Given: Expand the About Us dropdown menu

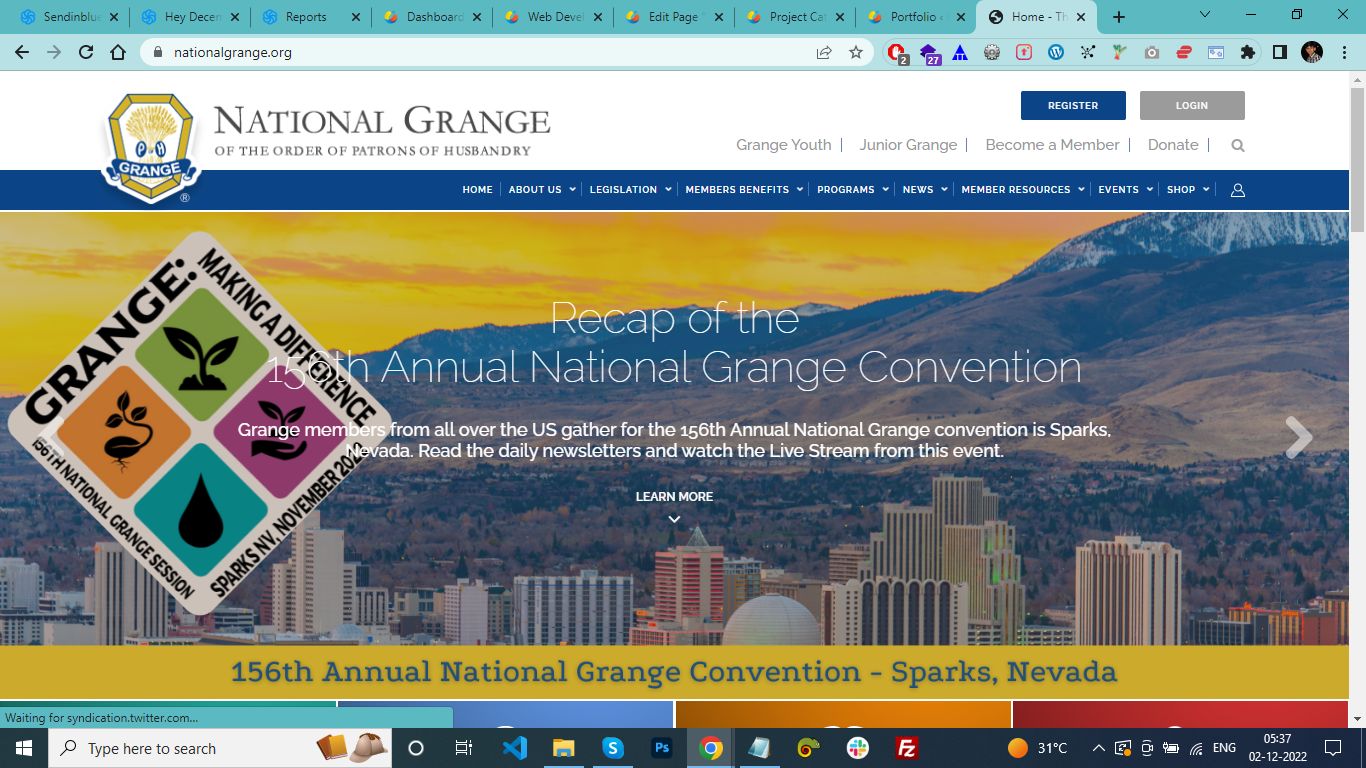Looking at the screenshot, I should [542, 189].
